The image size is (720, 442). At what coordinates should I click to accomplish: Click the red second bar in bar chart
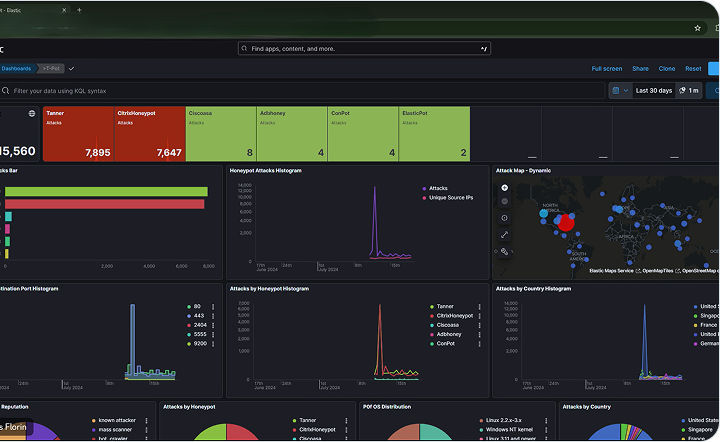104,204
